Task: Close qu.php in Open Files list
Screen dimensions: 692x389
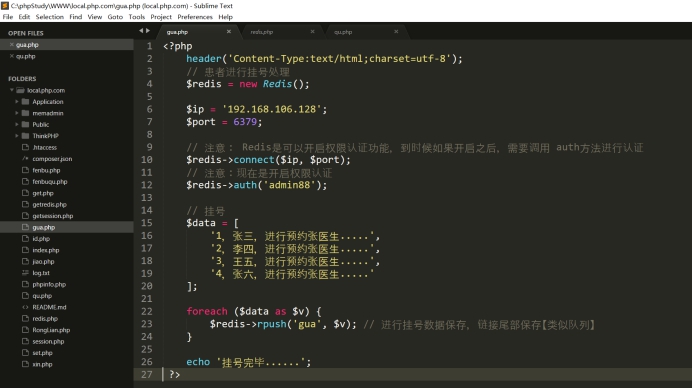Action: tap(11, 56)
